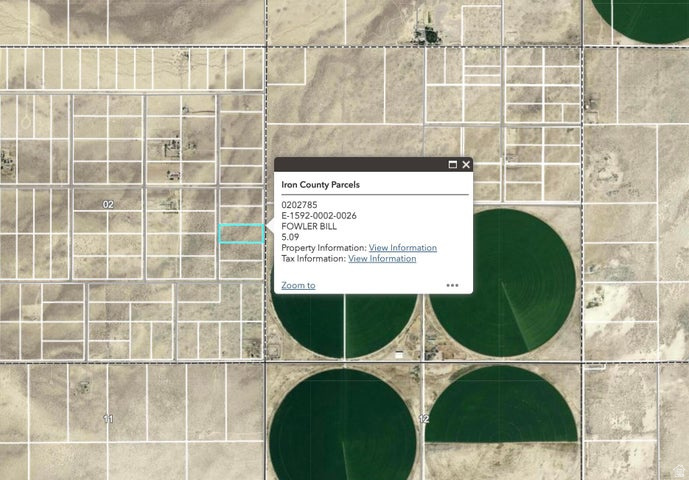Click the 5.09 acreage value
689x480 pixels.
[290, 237]
